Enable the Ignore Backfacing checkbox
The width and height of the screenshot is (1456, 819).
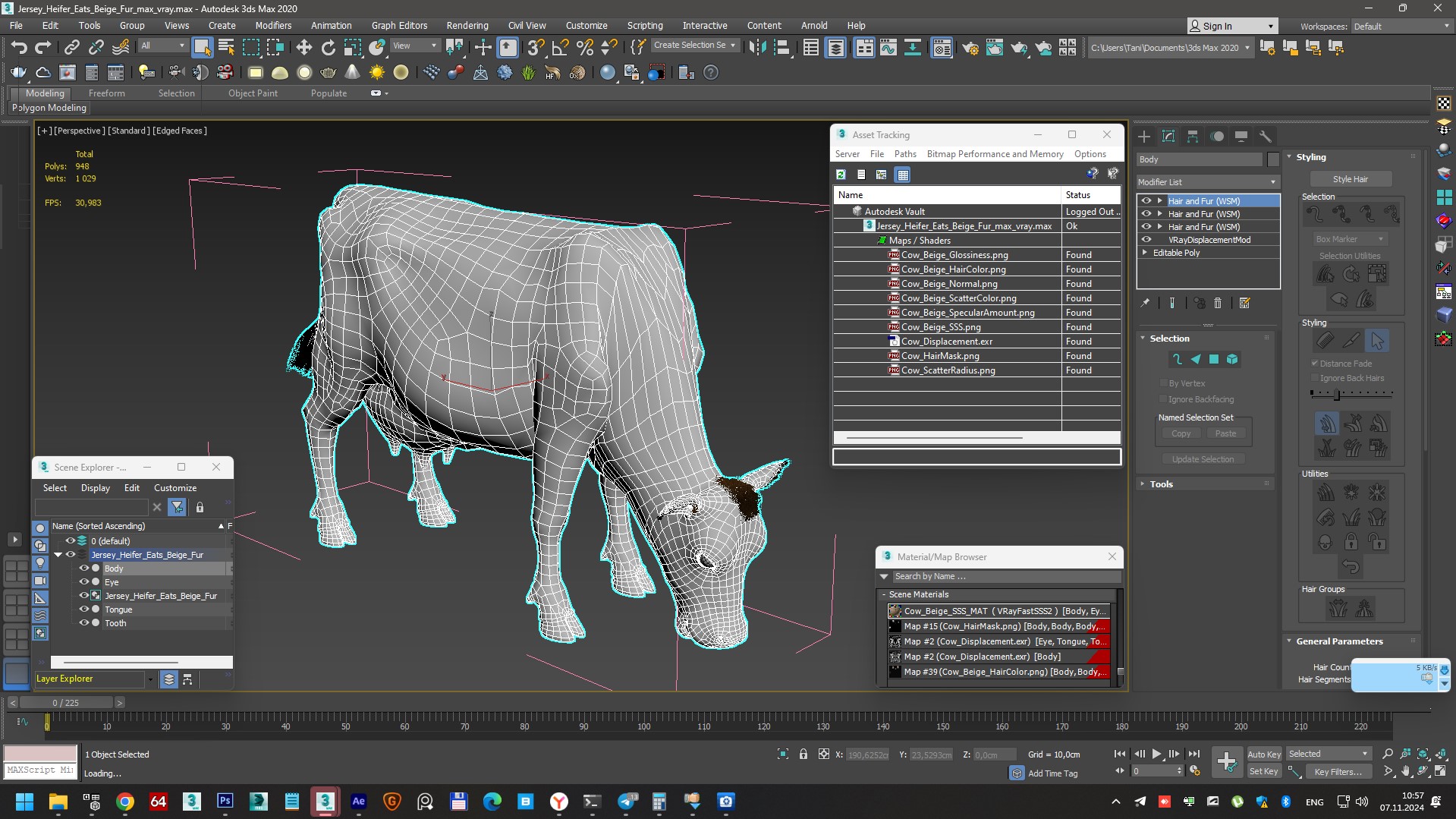tap(1163, 399)
